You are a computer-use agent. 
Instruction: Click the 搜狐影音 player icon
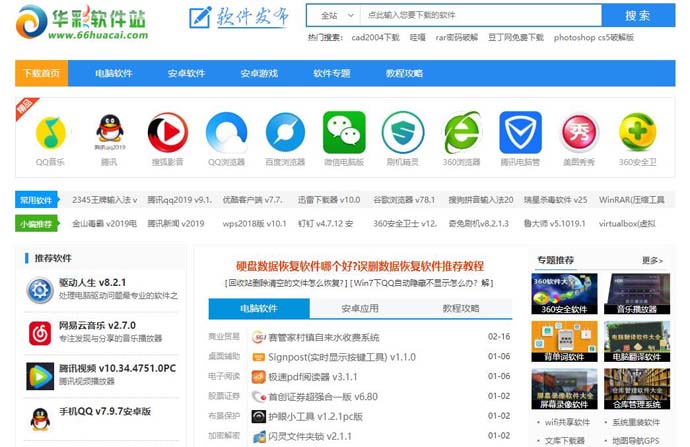(168, 132)
